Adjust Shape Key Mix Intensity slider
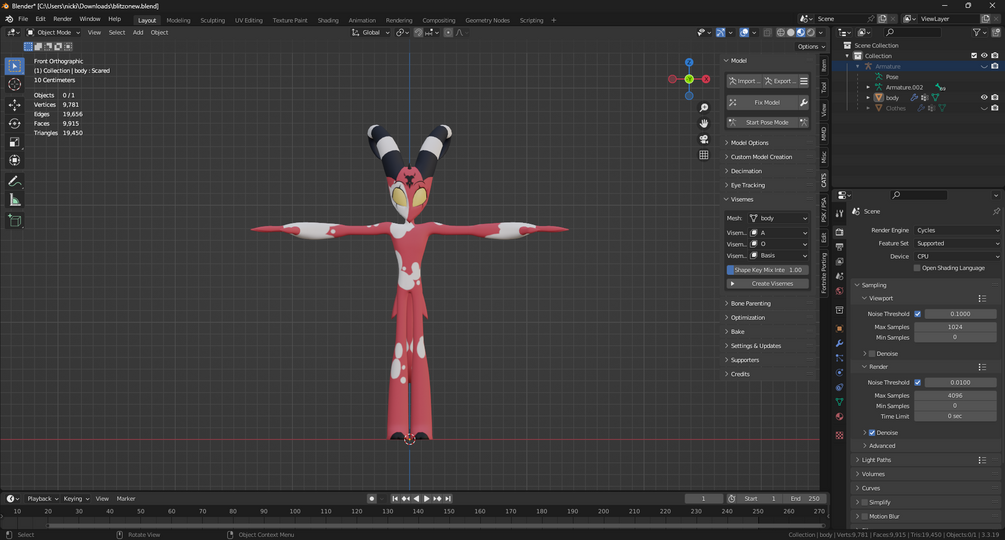 [767, 270]
